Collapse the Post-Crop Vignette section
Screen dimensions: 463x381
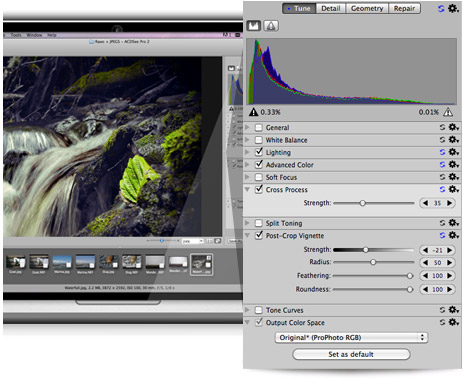click(247, 235)
